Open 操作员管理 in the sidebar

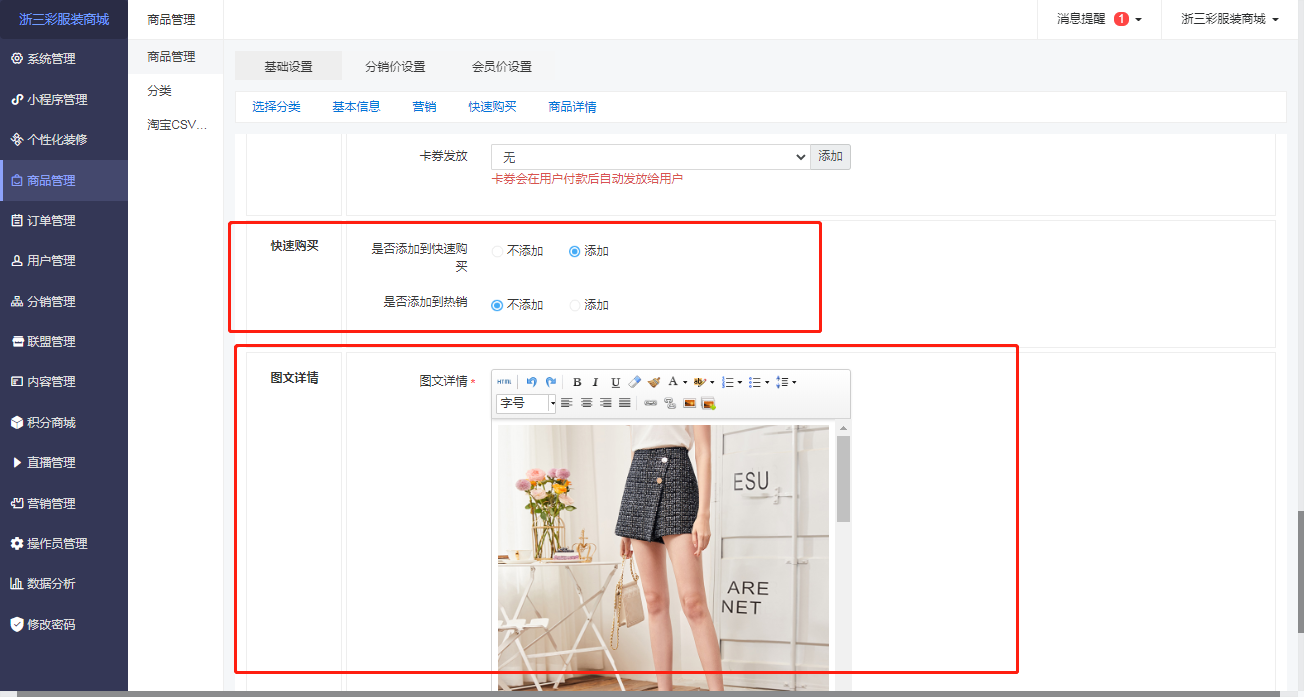[64, 543]
